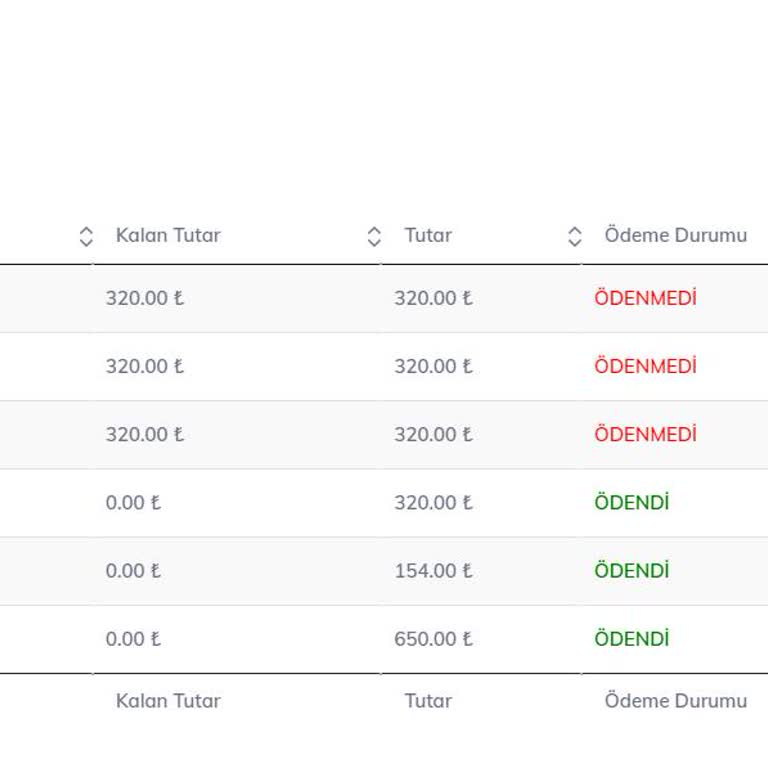Click sort arrows icon beside Ödeme Durumu
Image resolution: width=768 pixels, height=768 pixels.
(x=574, y=236)
